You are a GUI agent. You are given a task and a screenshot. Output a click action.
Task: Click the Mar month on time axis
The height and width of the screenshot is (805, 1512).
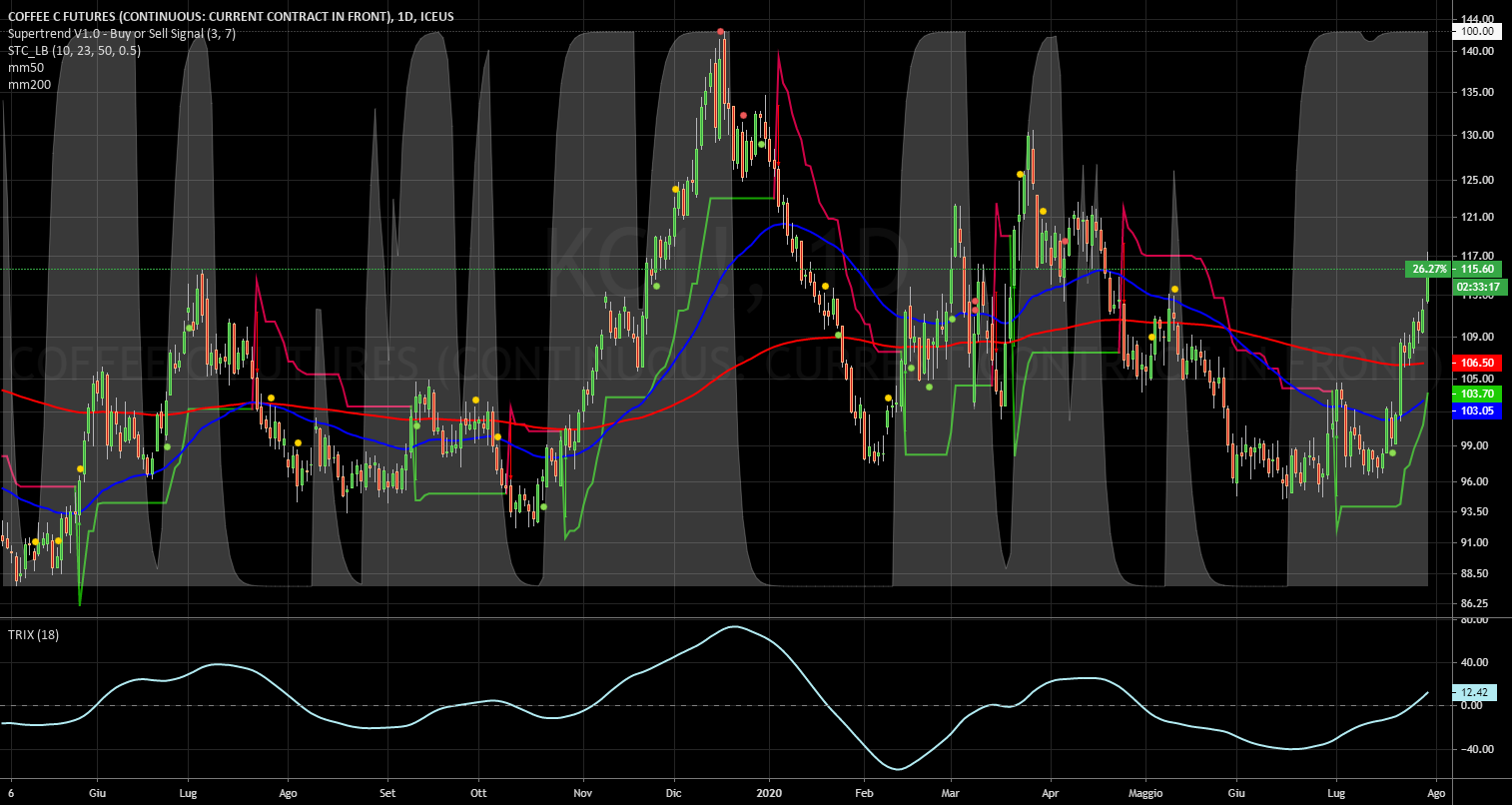point(951,794)
